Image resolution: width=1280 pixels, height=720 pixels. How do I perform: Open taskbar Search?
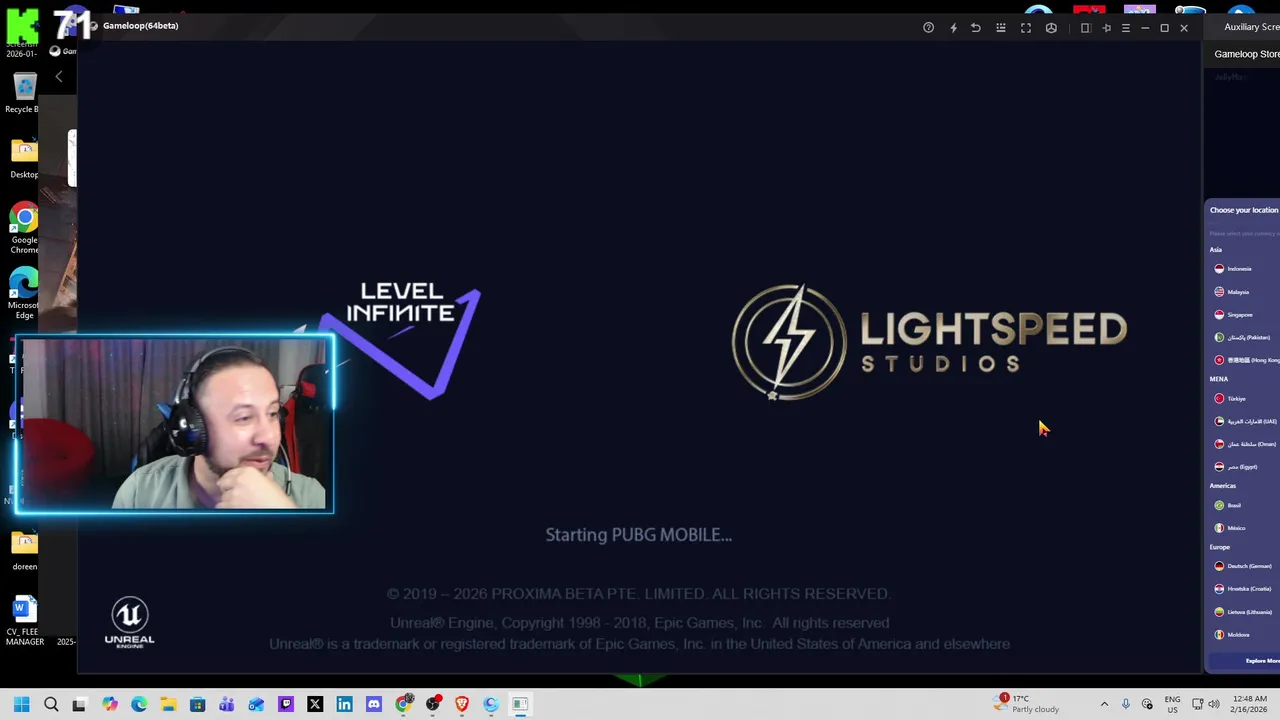click(x=51, y=704)
